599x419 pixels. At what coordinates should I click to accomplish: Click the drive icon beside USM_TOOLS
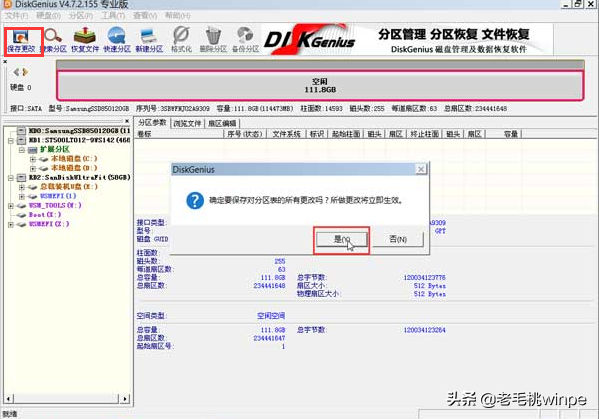pyautogui.click(x=22, y=205)
